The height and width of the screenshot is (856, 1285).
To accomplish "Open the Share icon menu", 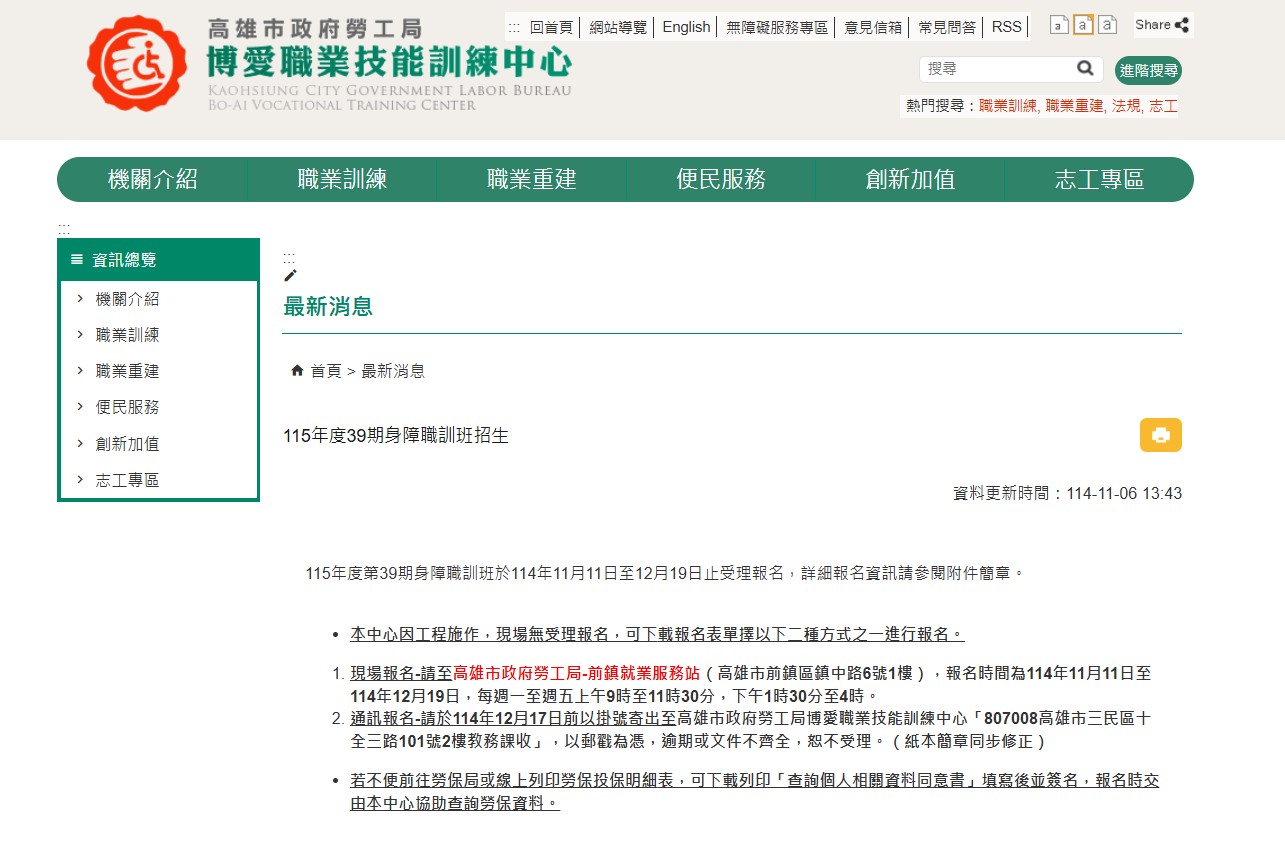I will [1162, 25].
